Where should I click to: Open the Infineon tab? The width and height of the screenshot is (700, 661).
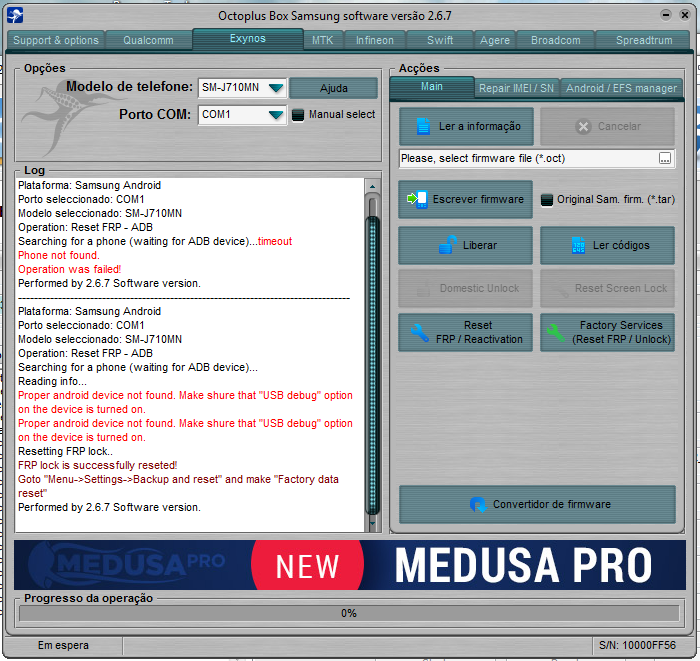coord(375,40)
